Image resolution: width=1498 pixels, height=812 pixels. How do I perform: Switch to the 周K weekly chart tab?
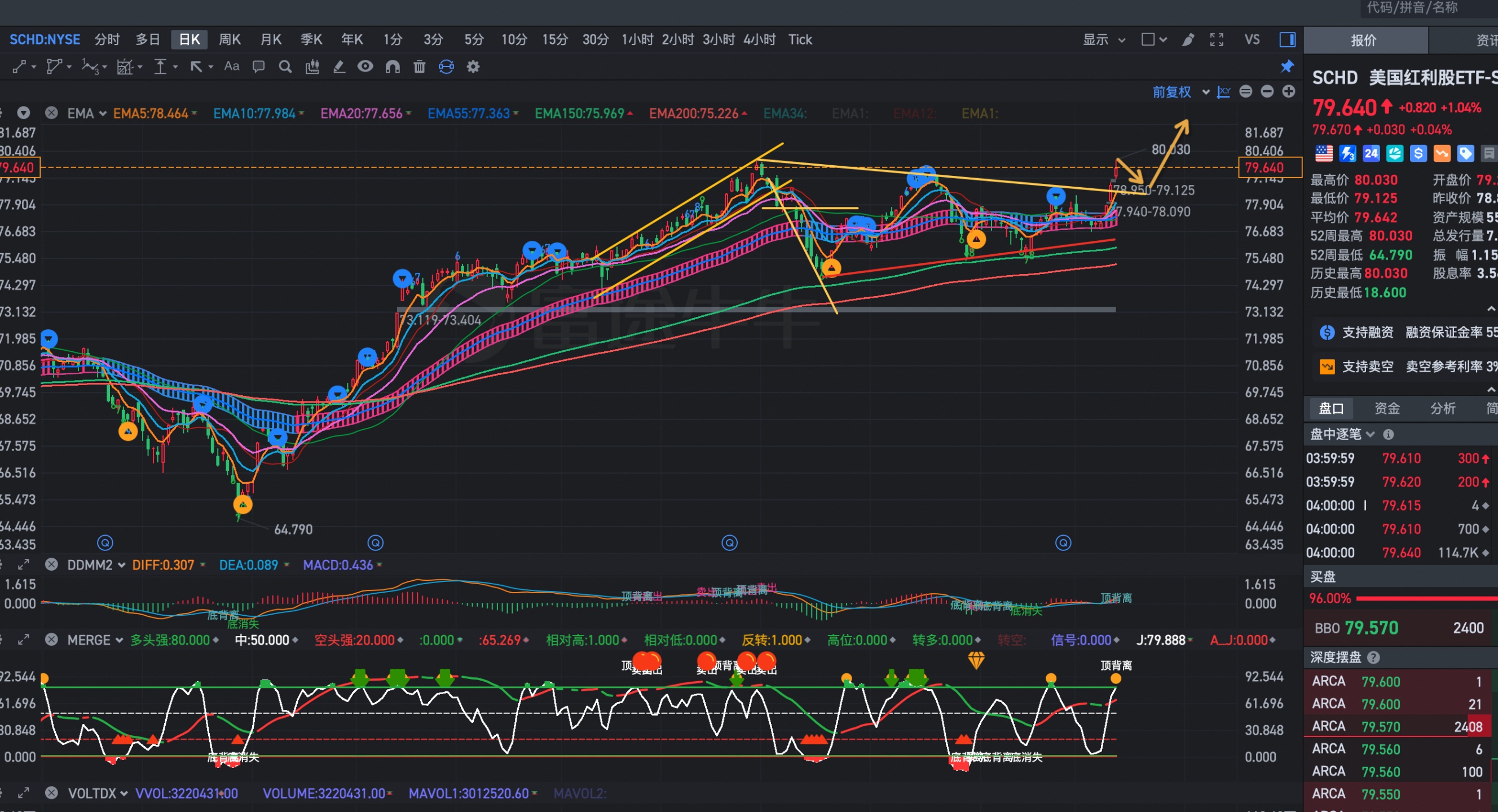pos(230,39)
